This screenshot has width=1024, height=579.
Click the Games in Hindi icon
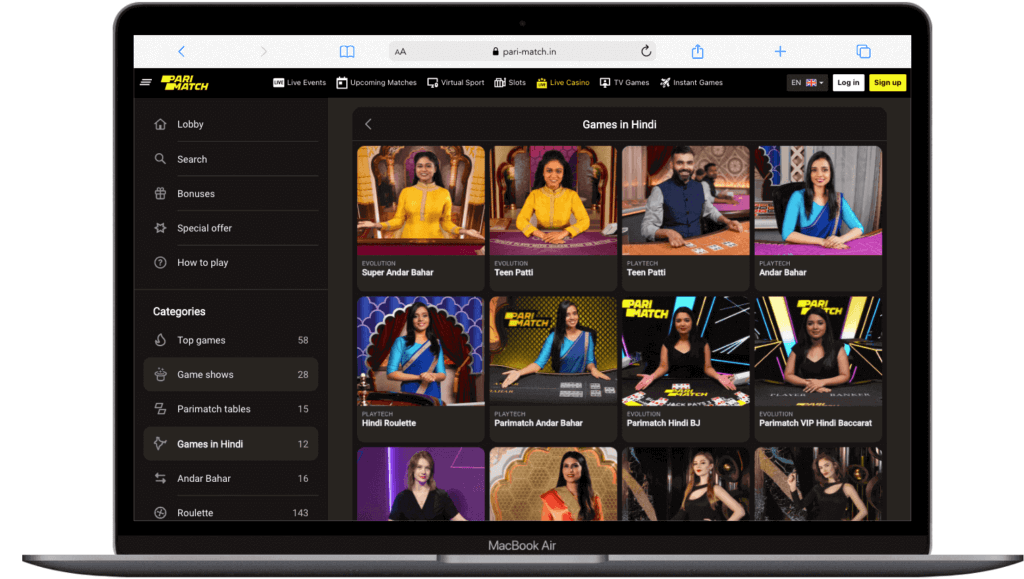click(160, 443)
